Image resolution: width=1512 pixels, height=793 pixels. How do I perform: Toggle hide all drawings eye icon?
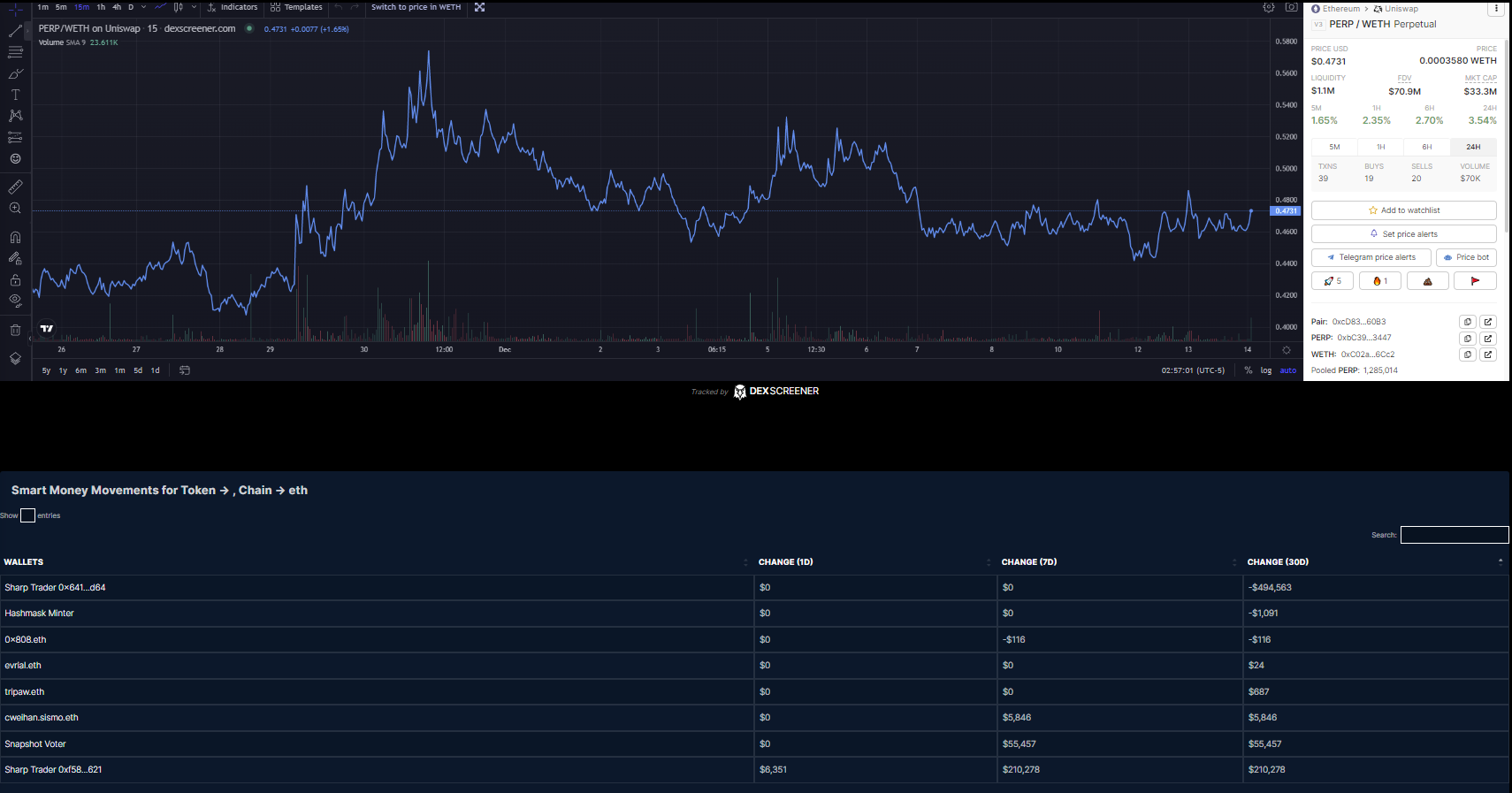(x=15, y=301)
